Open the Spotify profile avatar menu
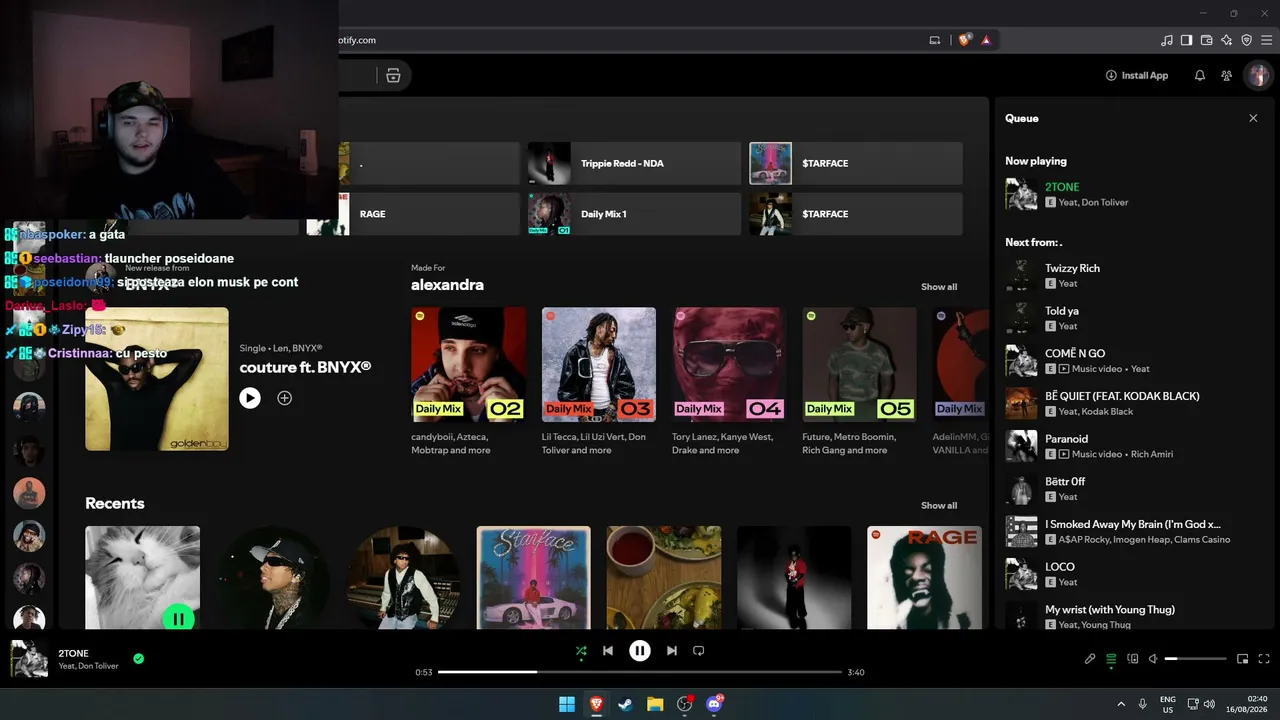Image resolution: width=1280 pixels, height=720 pixels. tap(1258, 75)
